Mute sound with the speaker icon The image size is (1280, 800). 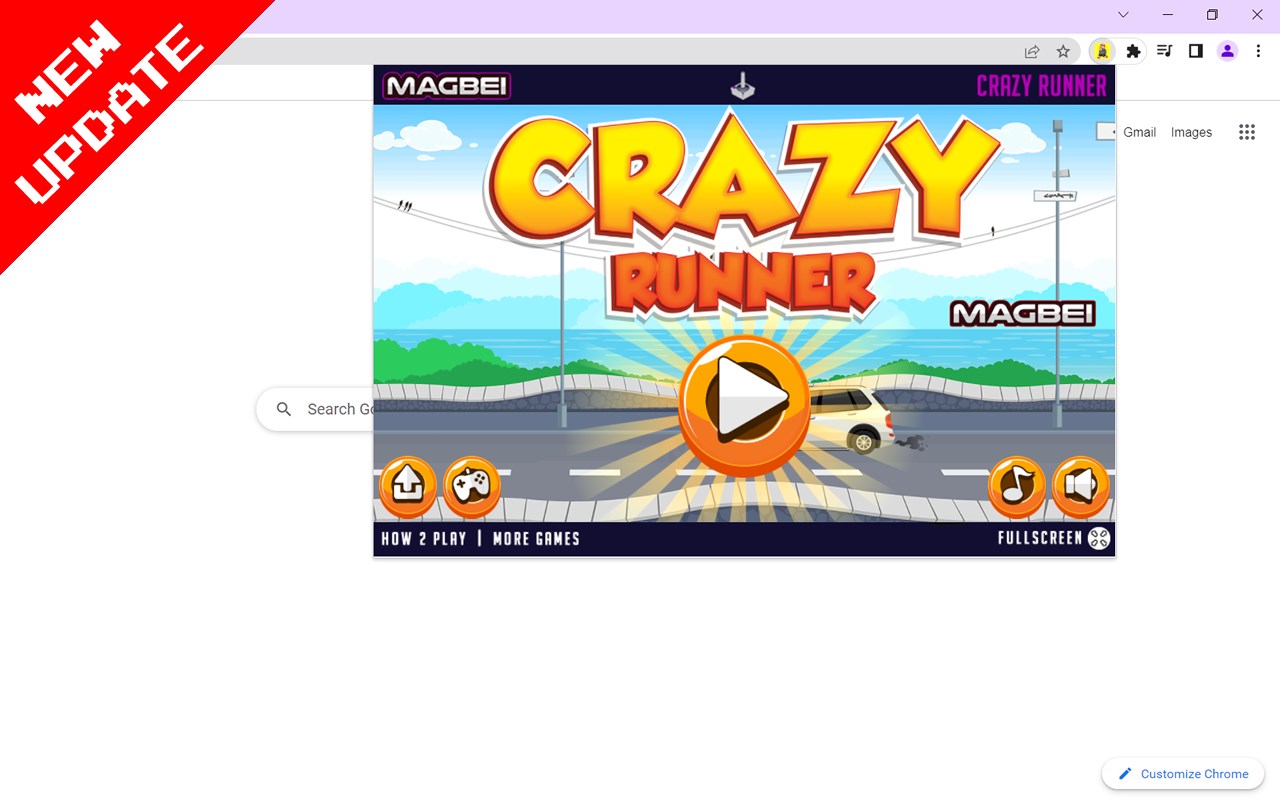(1081, 486)
